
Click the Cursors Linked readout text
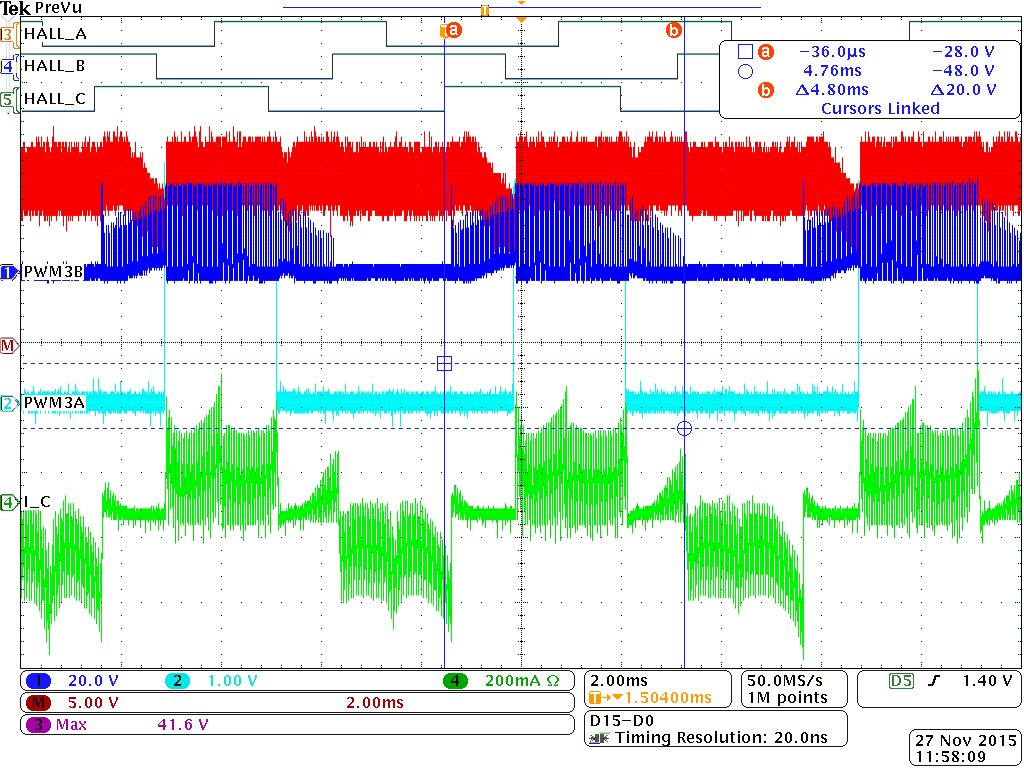880,108
